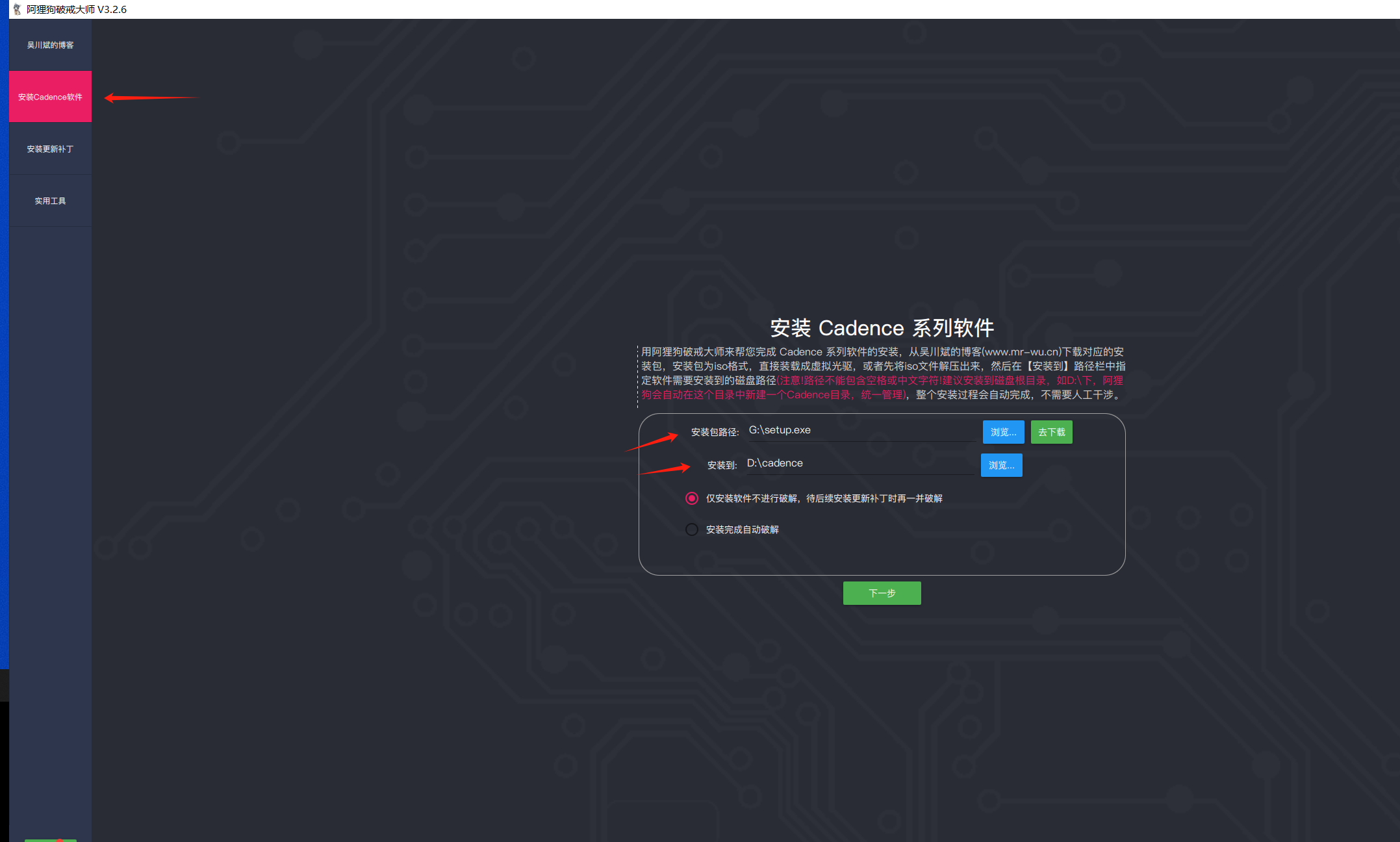1400x842 pixels.
Task: Open the 实用工具 sidebar tab
Action: [x=50, y=201]
